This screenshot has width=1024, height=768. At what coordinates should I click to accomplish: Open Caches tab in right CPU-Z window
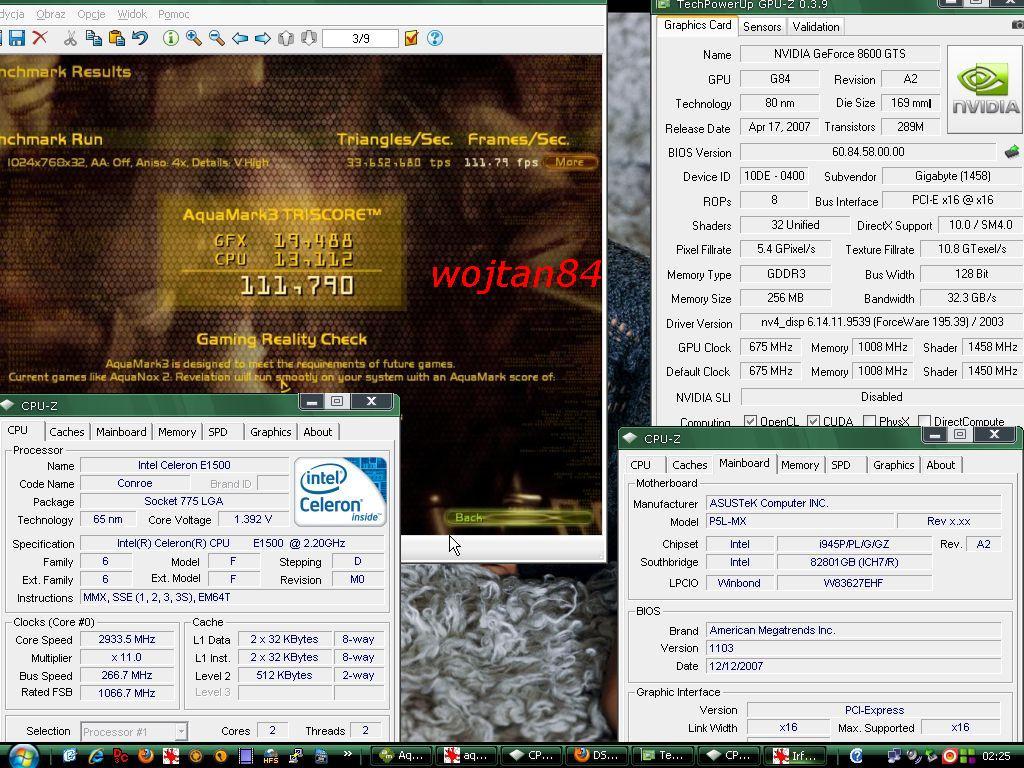coord(690,464)
